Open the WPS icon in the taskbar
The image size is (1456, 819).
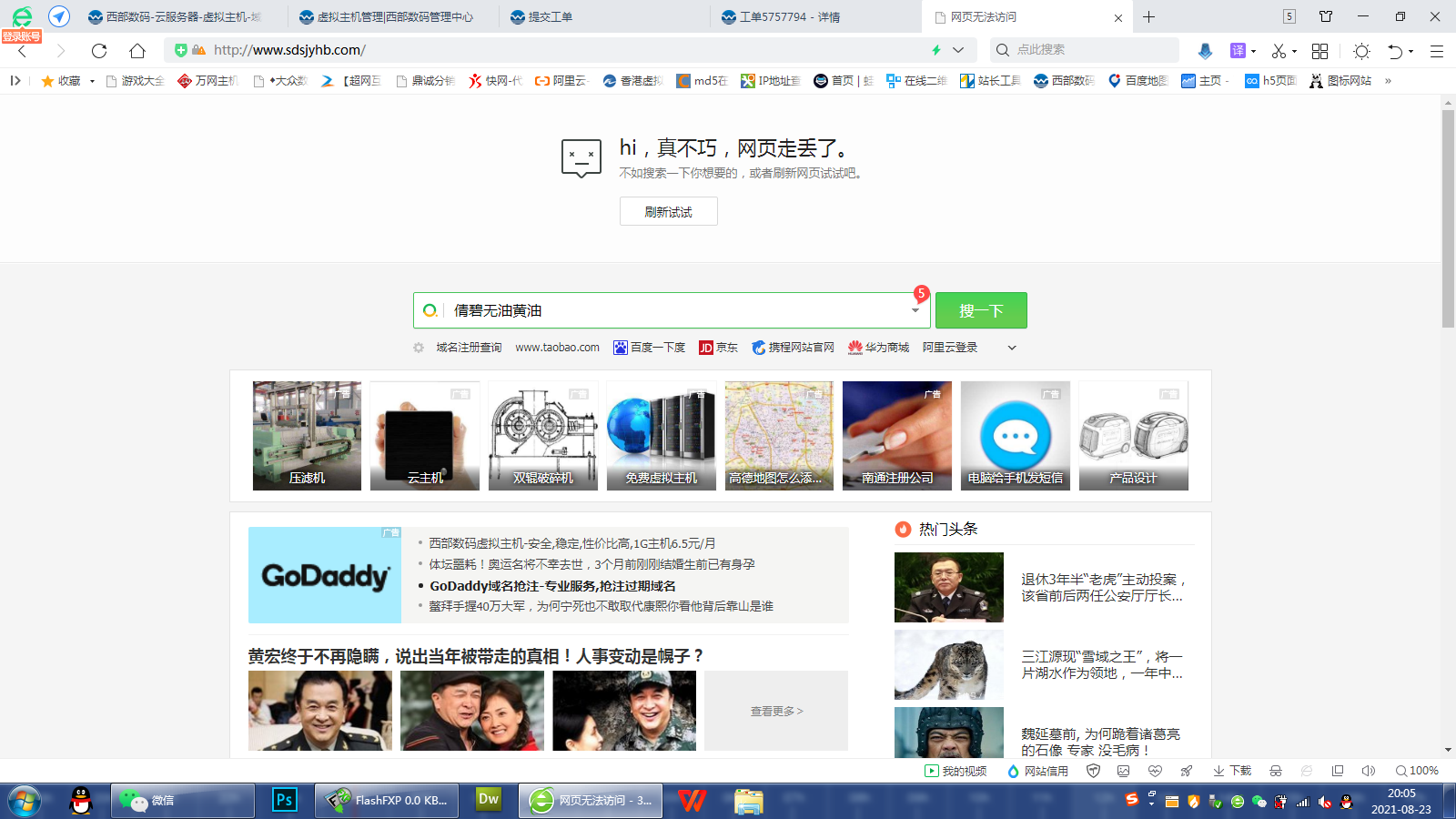tap(692, 800)
